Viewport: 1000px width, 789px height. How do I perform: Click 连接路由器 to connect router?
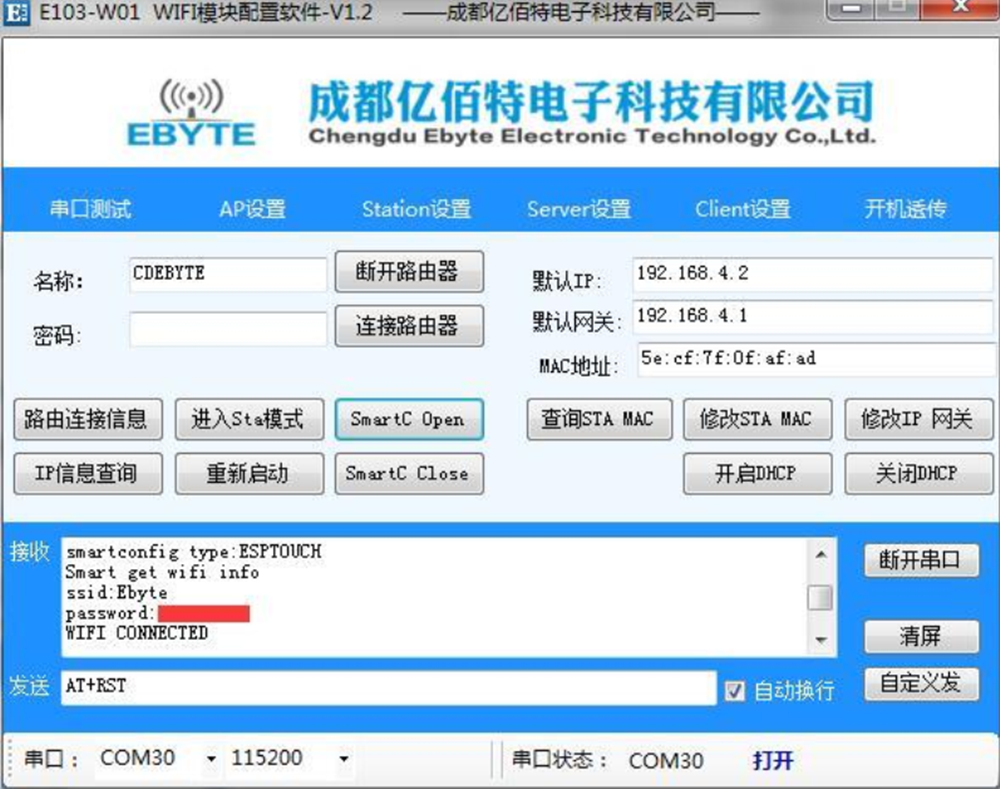(x=409, y=325)
